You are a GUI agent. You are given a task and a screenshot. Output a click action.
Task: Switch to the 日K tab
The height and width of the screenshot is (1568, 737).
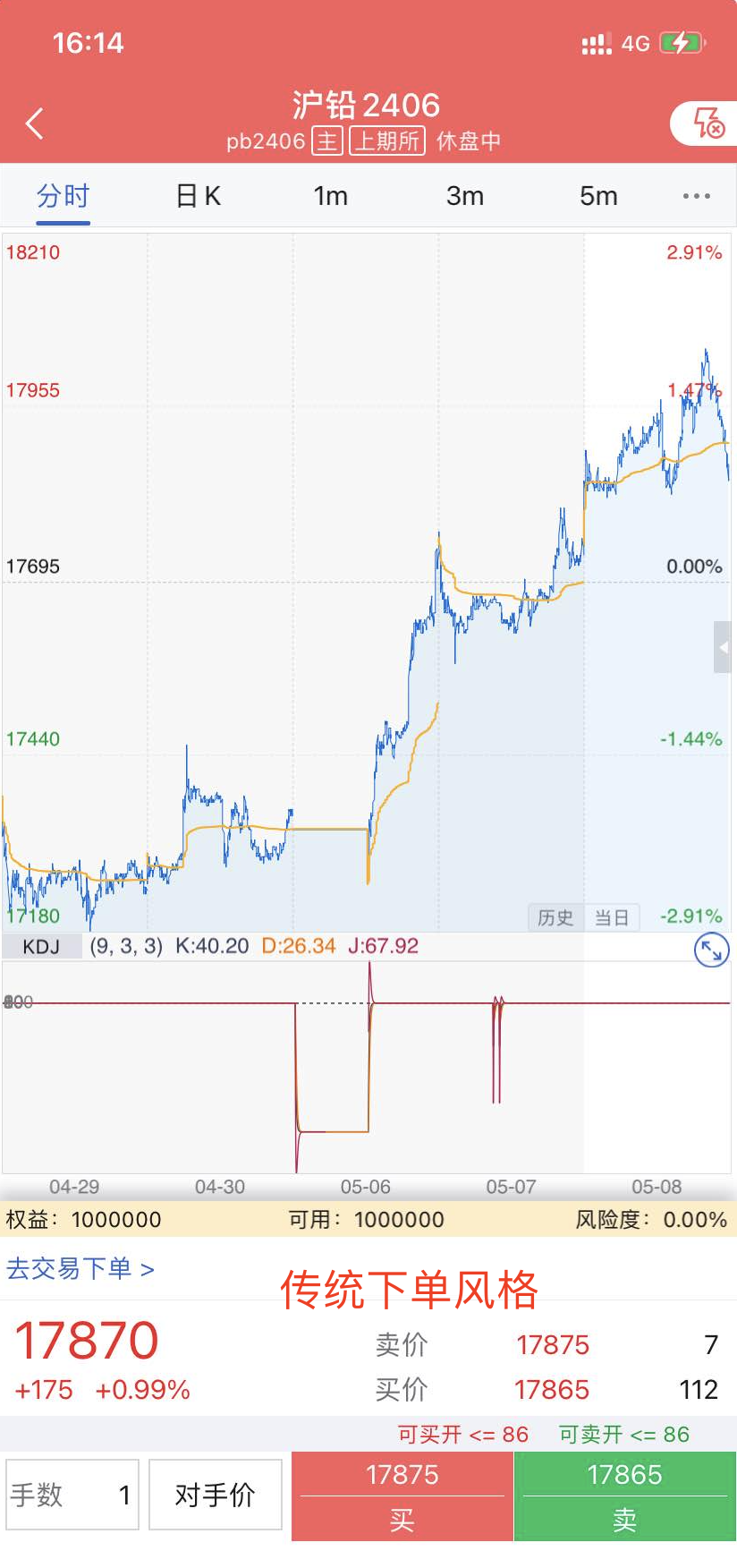click(198, 196)
